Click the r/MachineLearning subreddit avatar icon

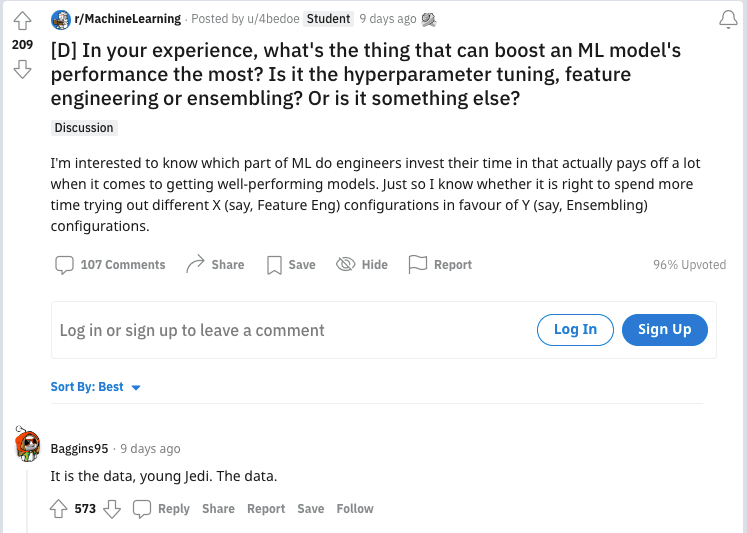click(x=61, y=19)
